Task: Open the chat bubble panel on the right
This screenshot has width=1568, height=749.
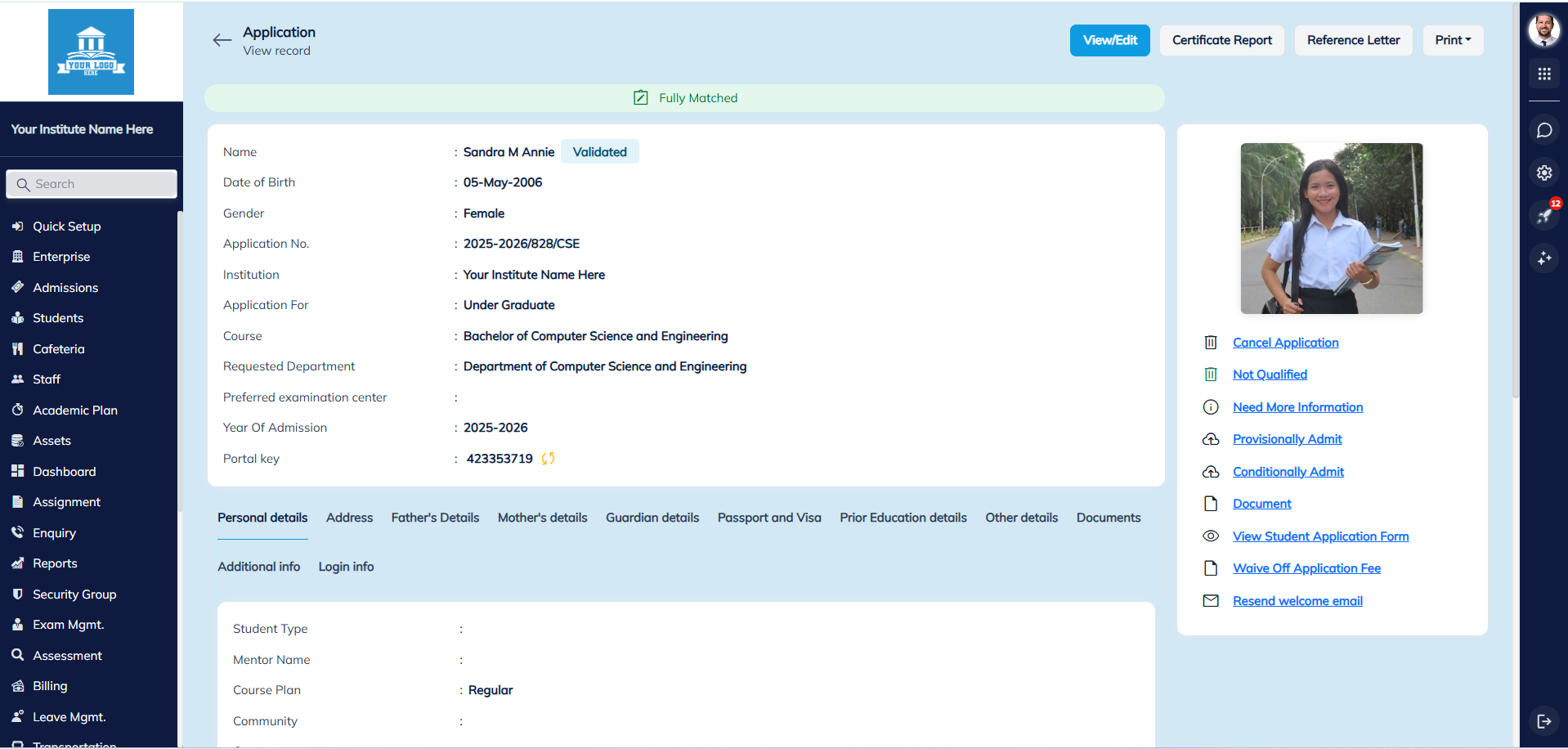Action: (x=1544, y=130)
